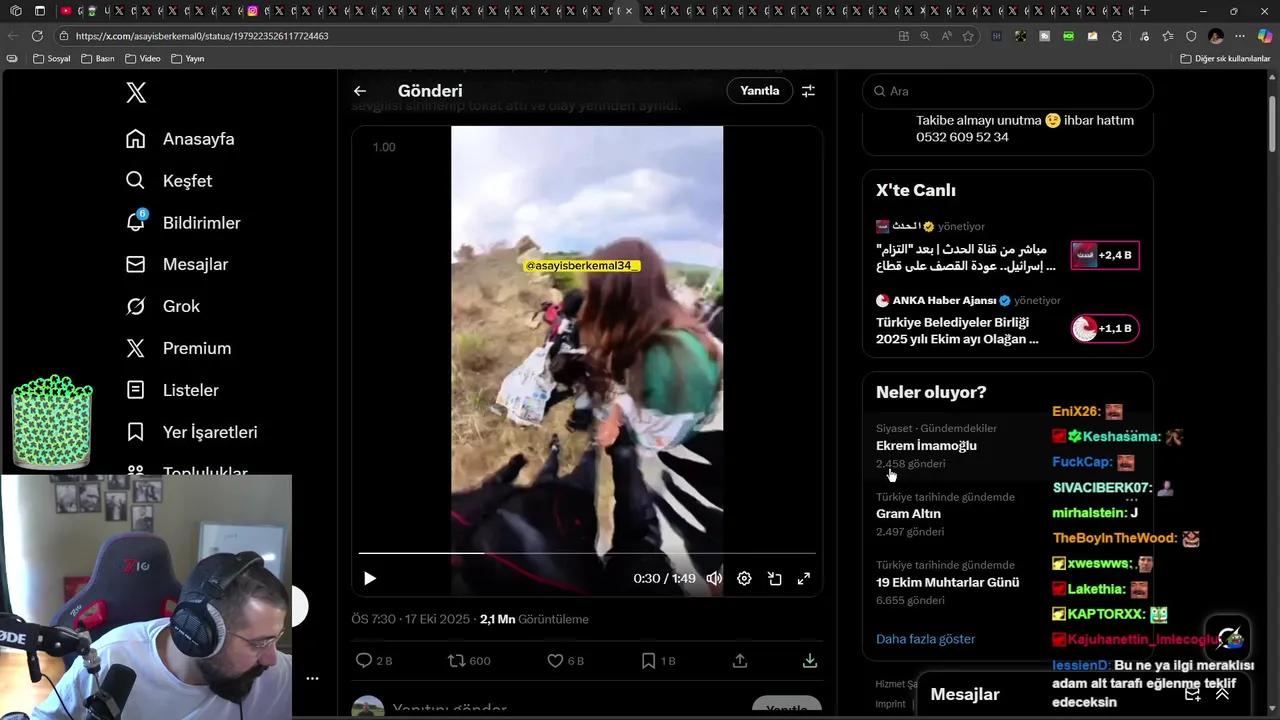
Task: Click the Ara search field
Action: pyautogui.click(x=1007, y=91)
